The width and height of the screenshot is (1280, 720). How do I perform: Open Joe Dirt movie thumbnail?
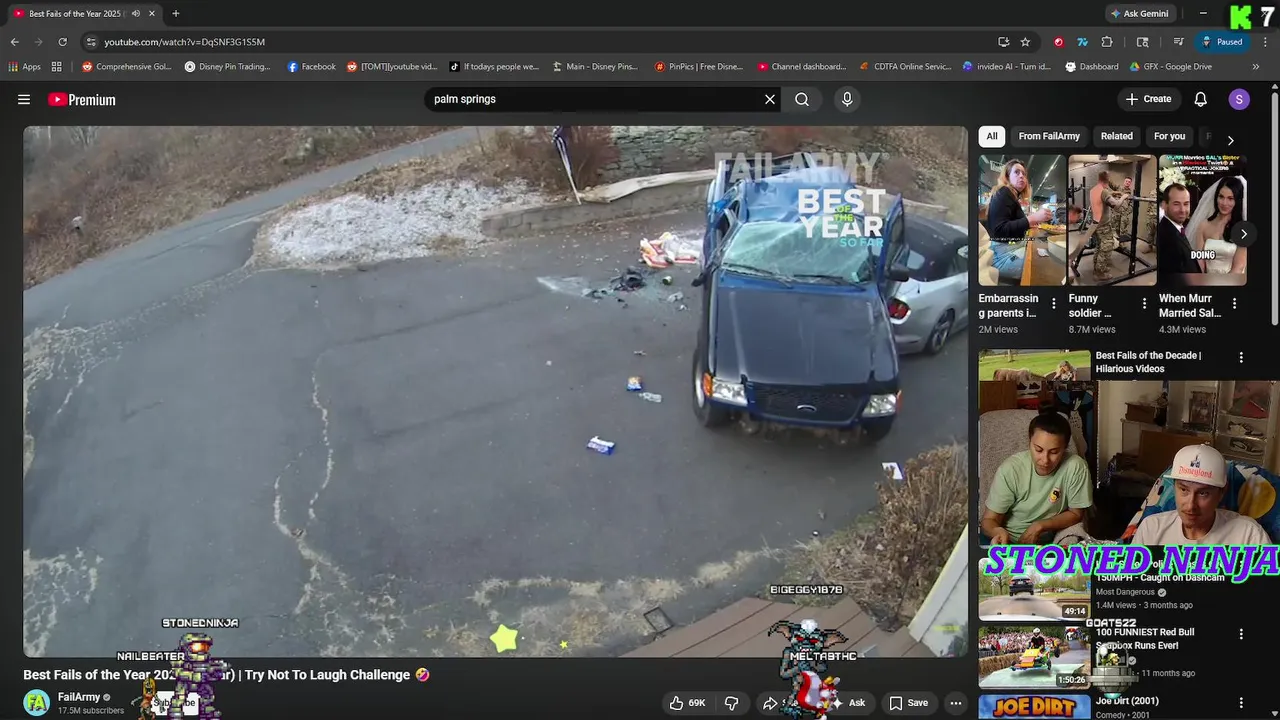1034,706
